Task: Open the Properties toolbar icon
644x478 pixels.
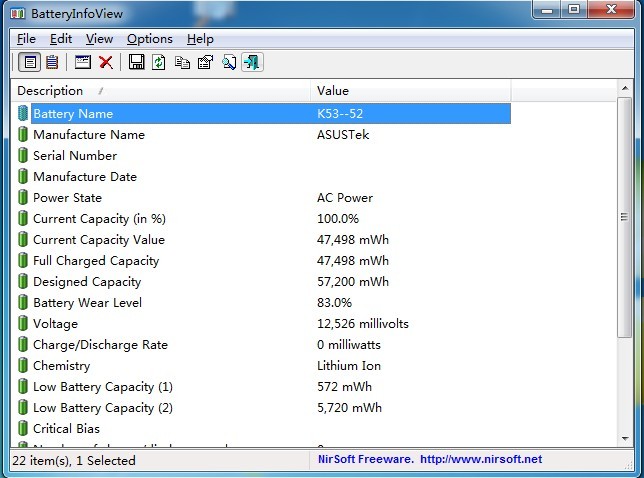Action: coord(205,63)
